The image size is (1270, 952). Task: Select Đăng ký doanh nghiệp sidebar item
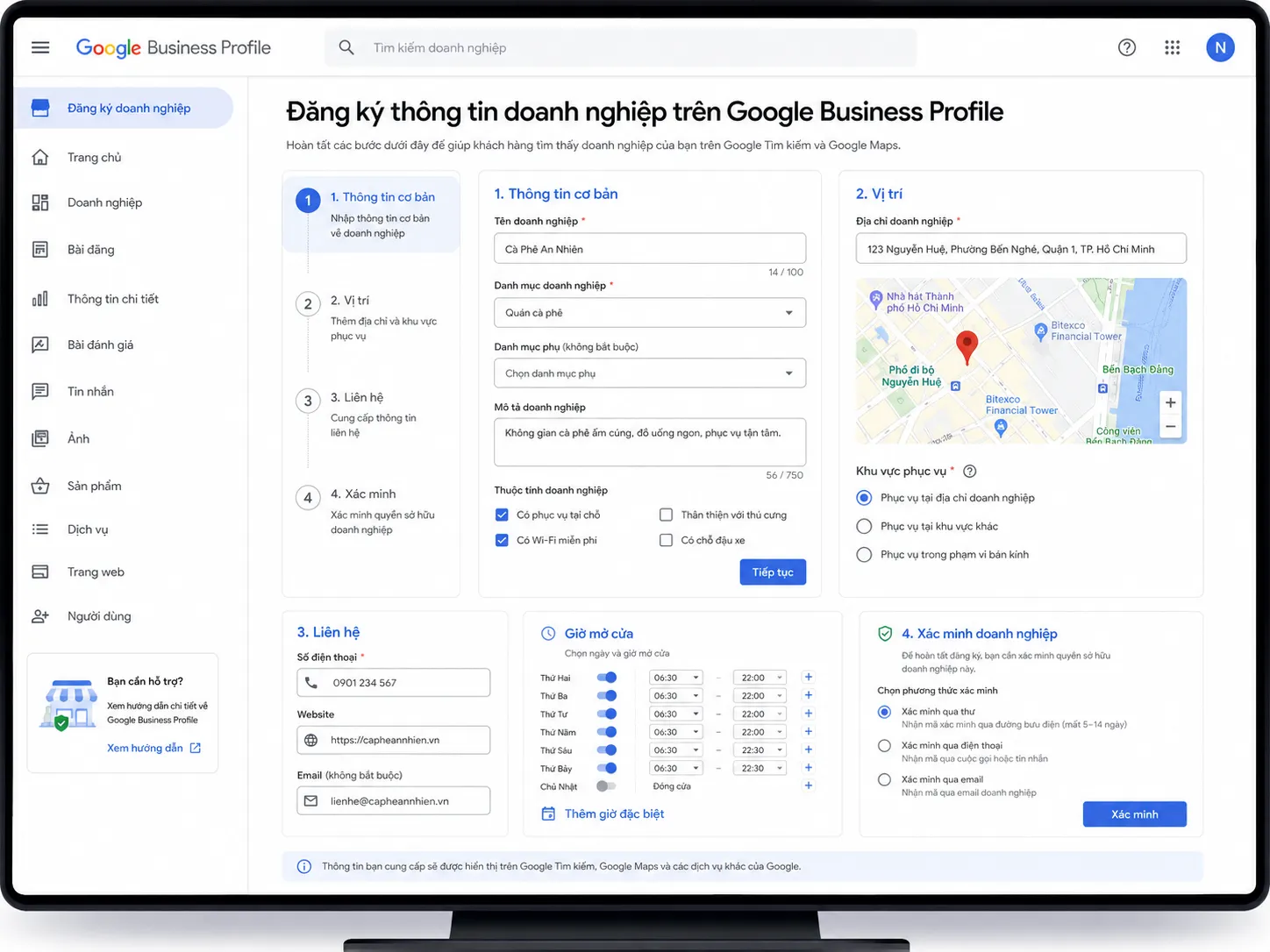pyautogui.click(x=124, y=108)
